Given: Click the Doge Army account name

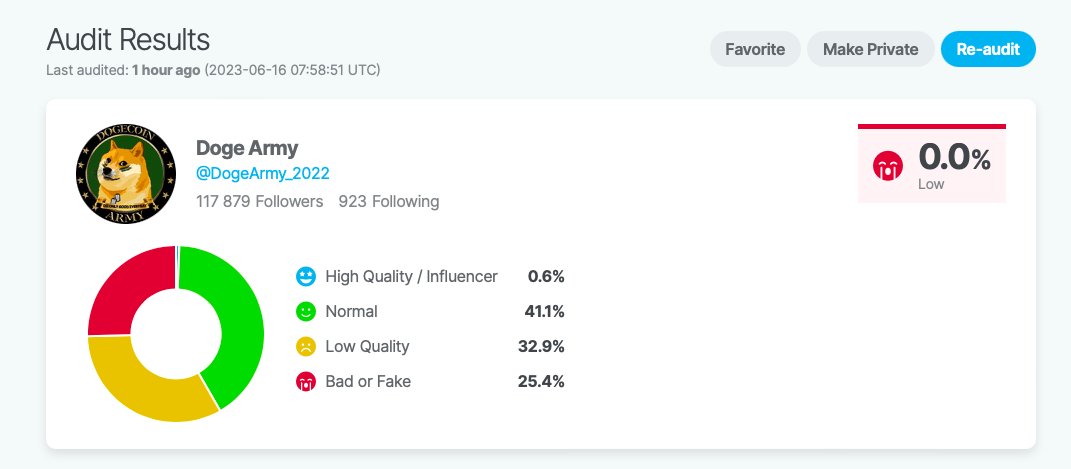Looking at the screenshot, I should click(x=247, y=147).
